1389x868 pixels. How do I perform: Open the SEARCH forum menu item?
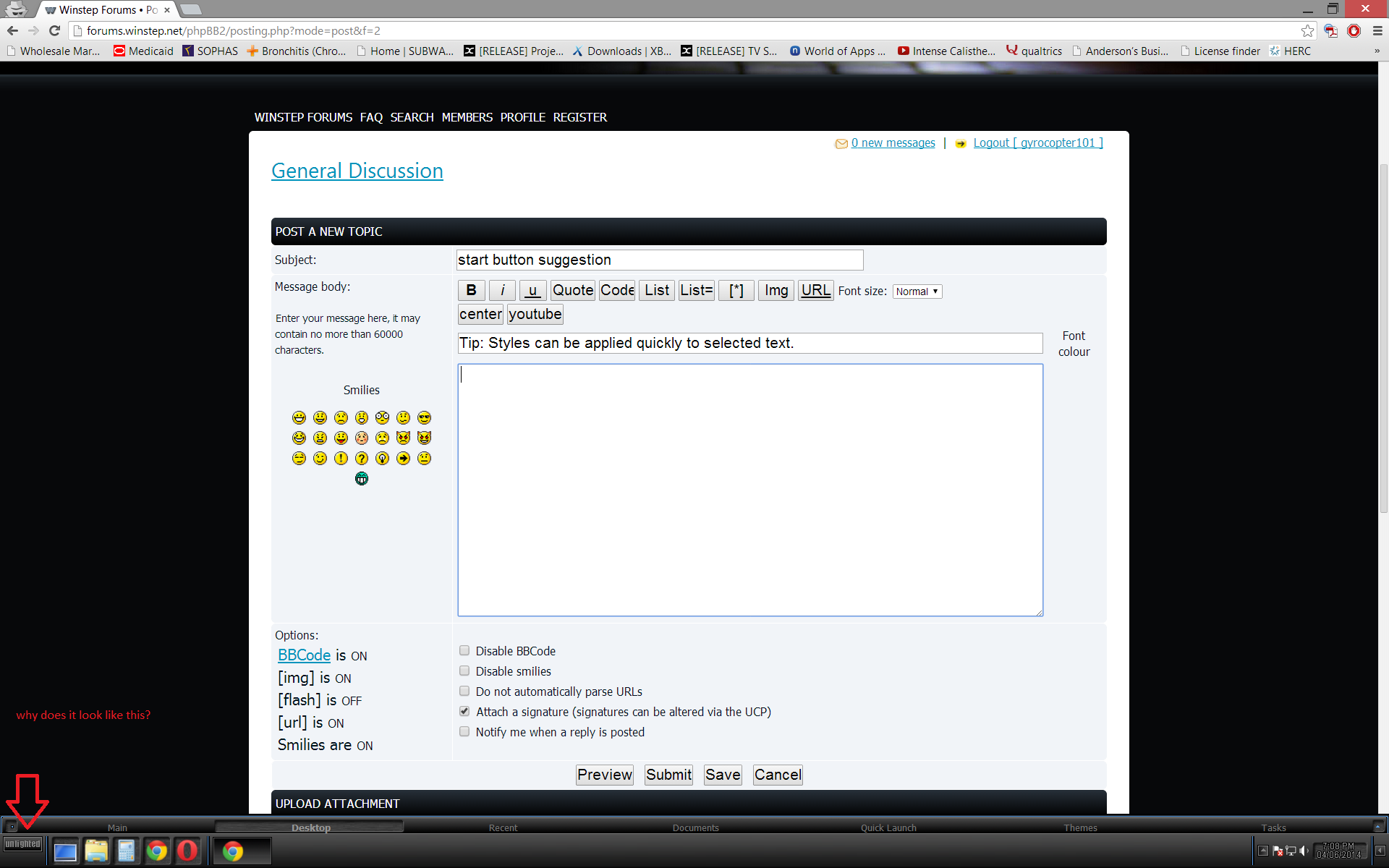(412, 117)
